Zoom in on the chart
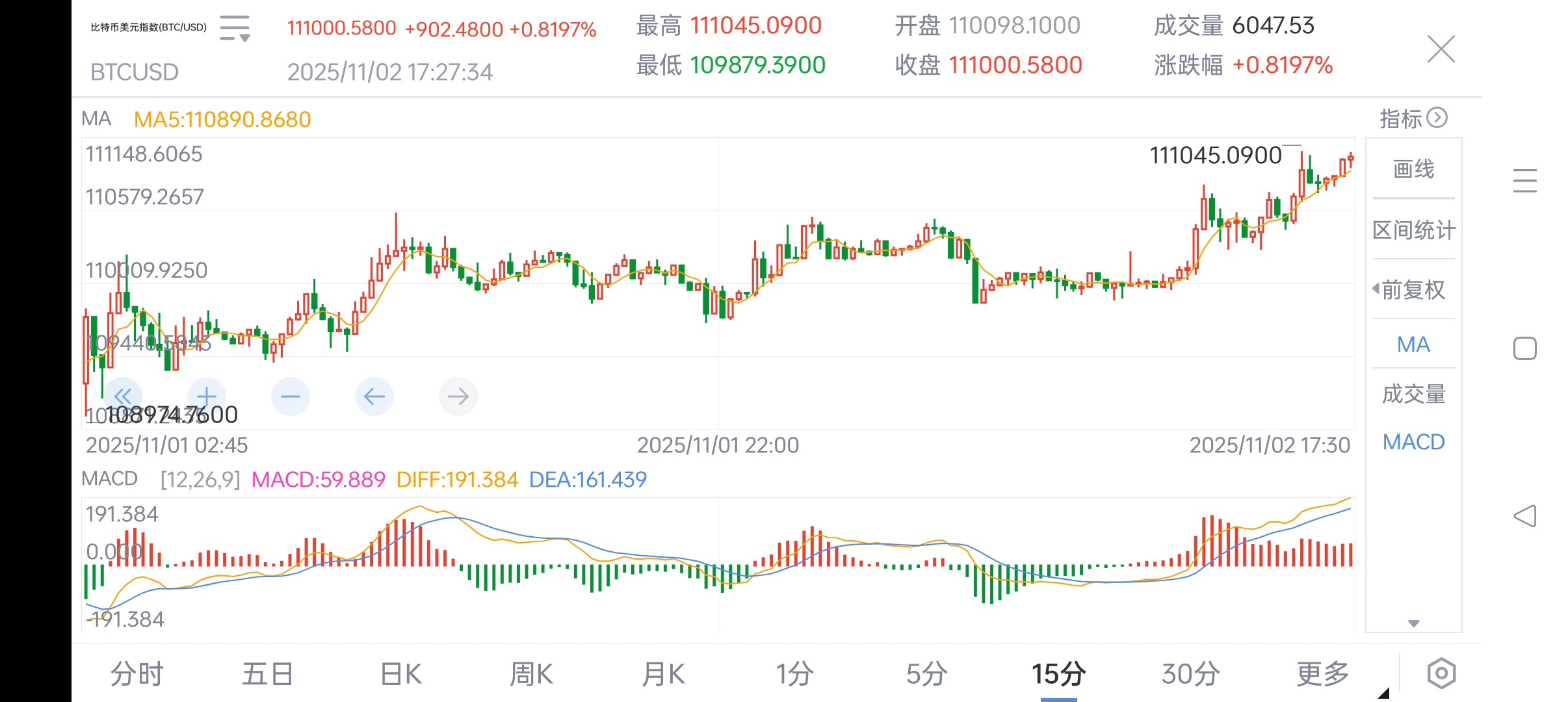 click(205, 396)
